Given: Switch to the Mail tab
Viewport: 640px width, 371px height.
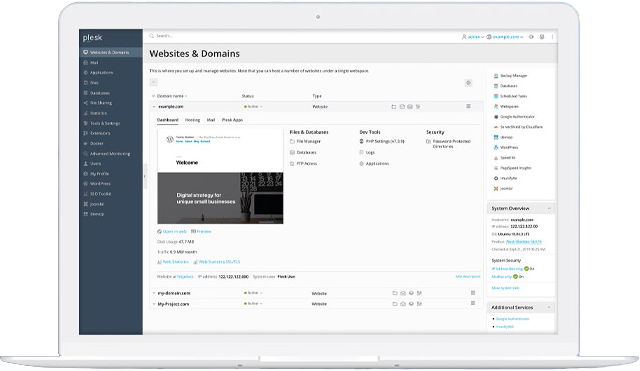Looking at the screenshot, I should click(x=211, y=120).
